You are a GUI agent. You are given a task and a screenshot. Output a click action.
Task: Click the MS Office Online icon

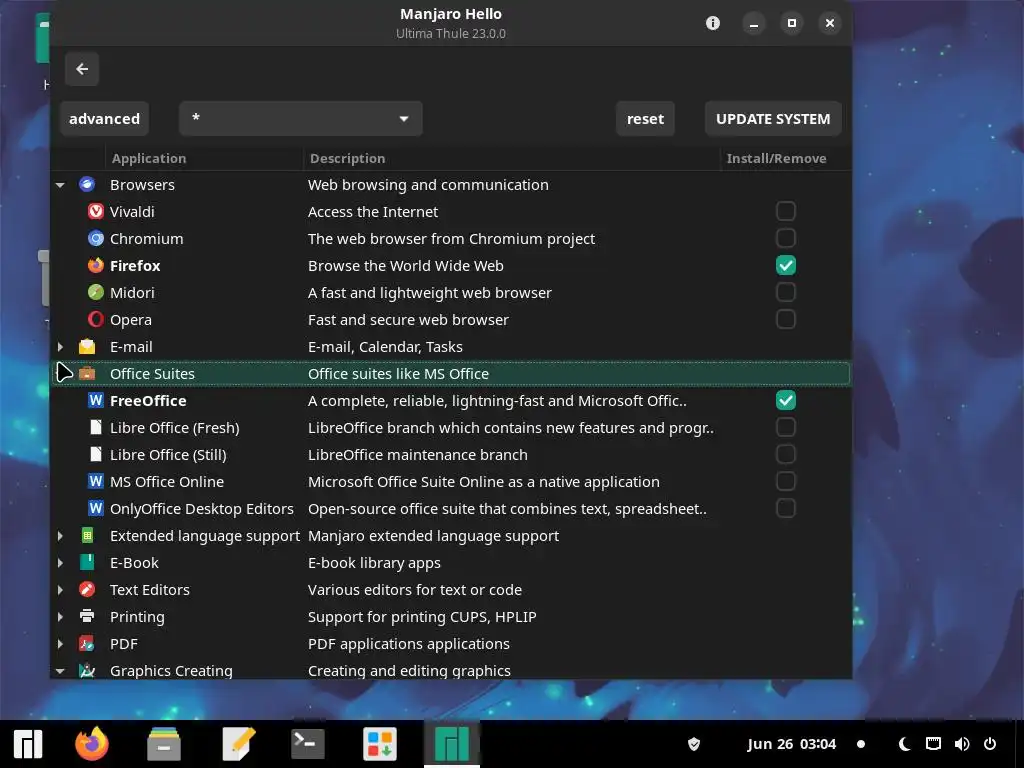pos(96,481)
